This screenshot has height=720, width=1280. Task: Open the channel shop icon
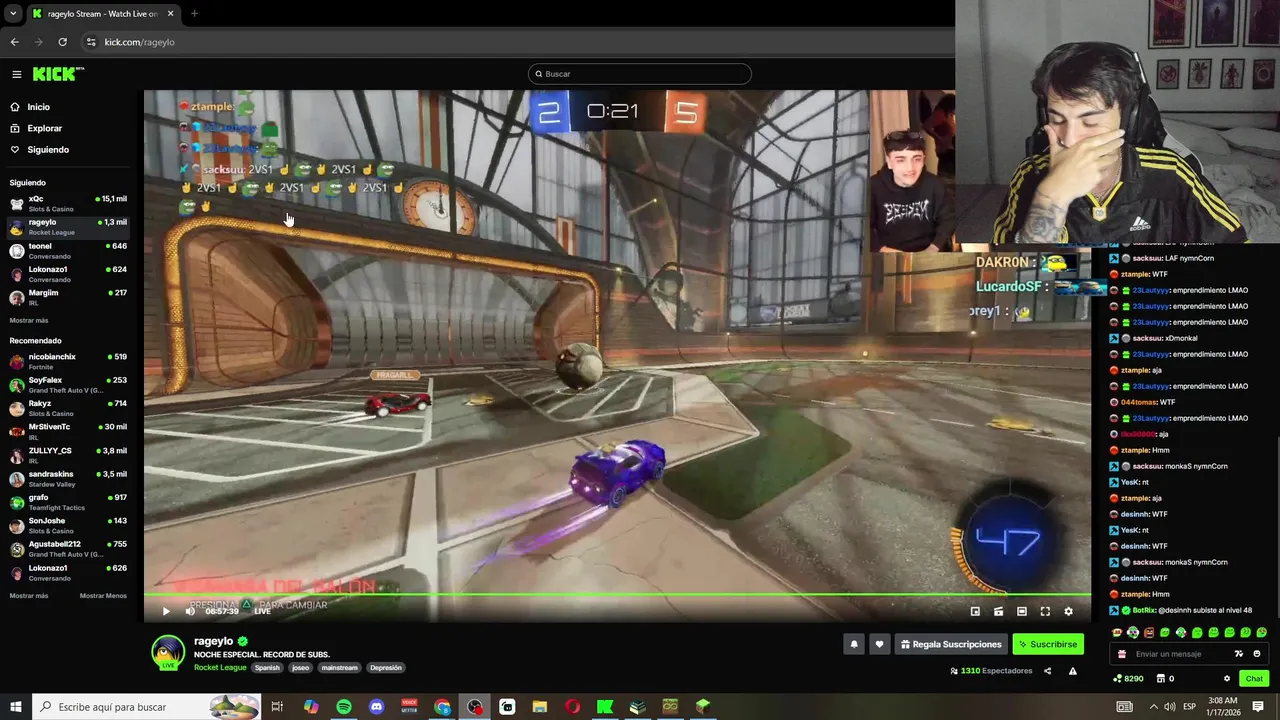[x=1161, y=678]
